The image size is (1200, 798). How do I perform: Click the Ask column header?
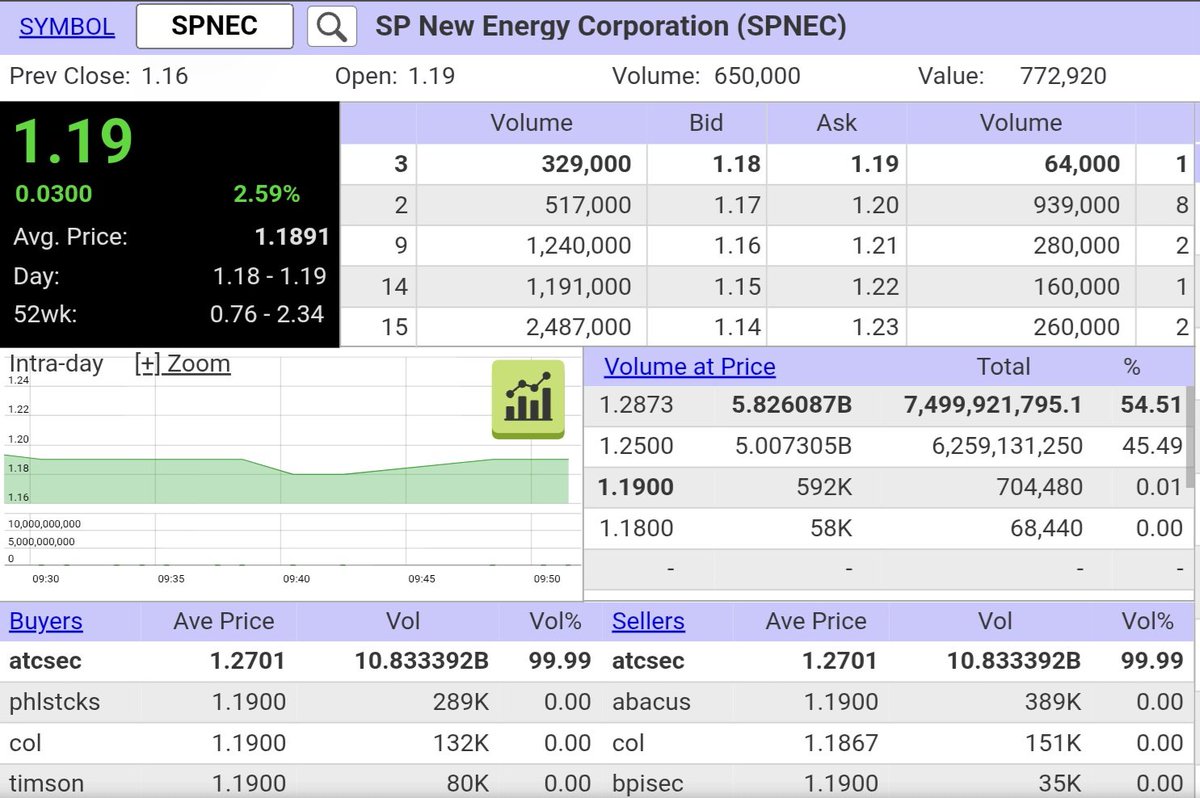837,123
